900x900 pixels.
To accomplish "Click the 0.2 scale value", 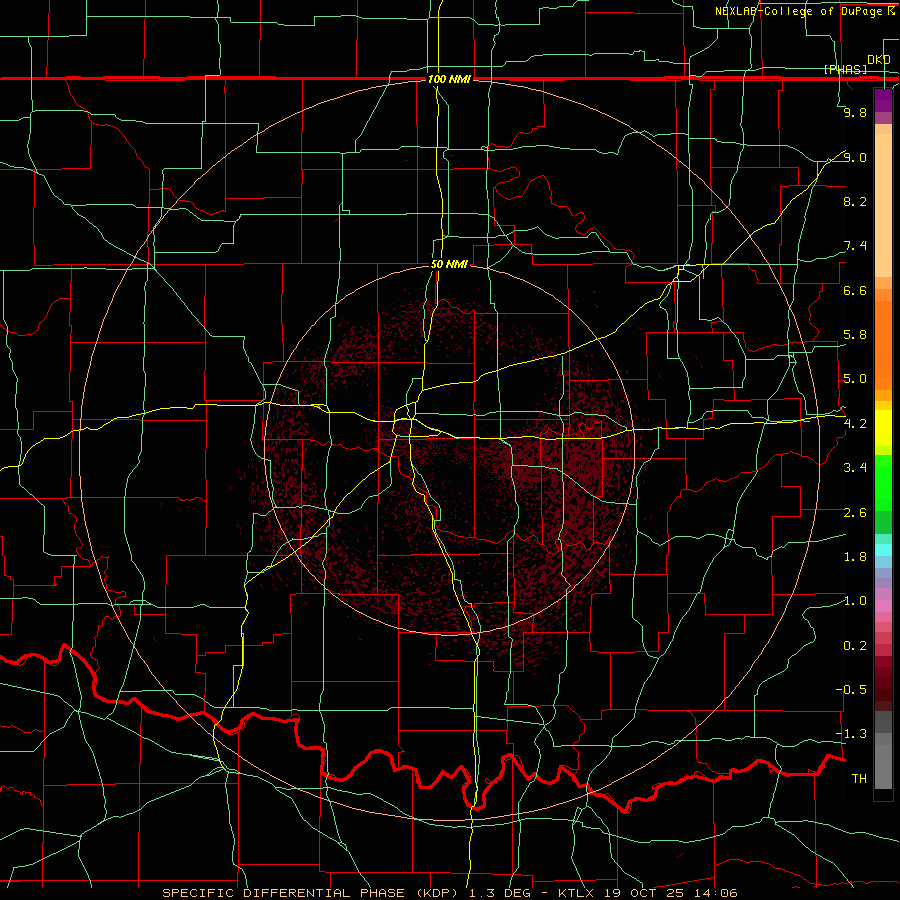I will 855,646.
